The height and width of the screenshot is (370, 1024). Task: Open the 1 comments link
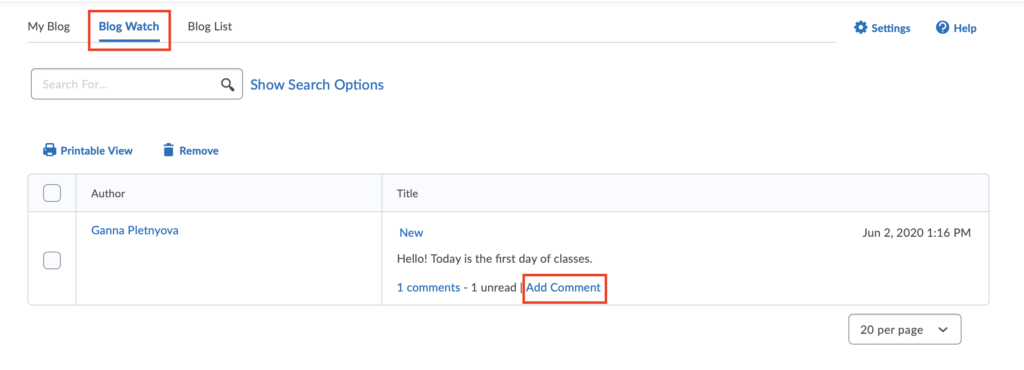point(428,287)
